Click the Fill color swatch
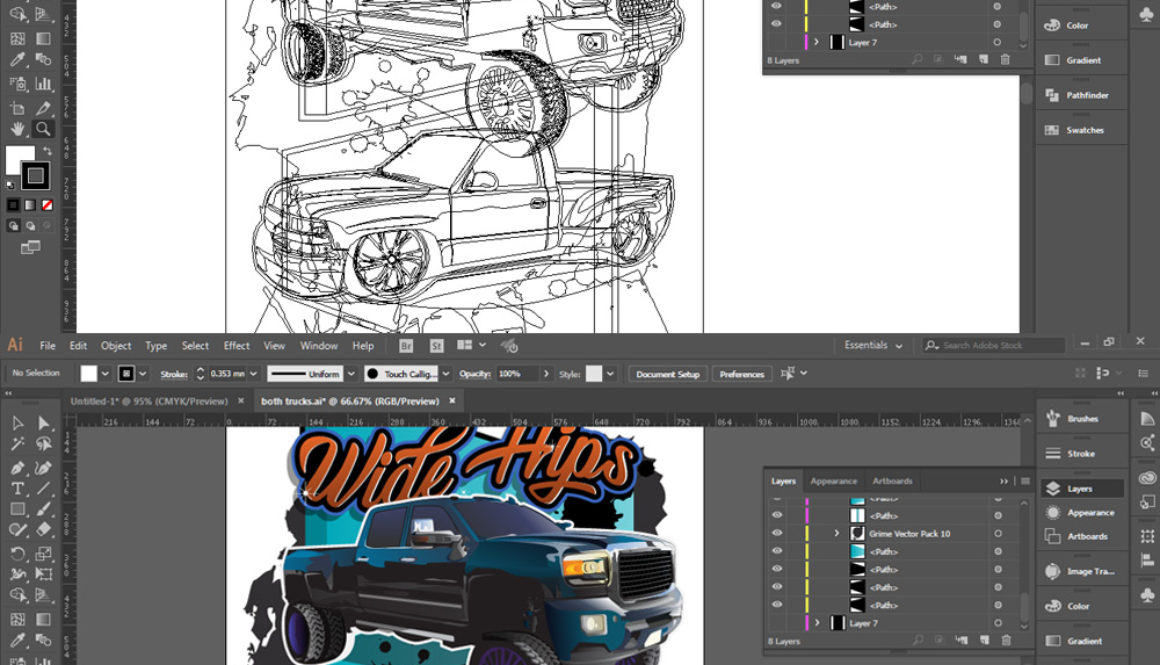The image size is (1160, 665). [88, 373]
